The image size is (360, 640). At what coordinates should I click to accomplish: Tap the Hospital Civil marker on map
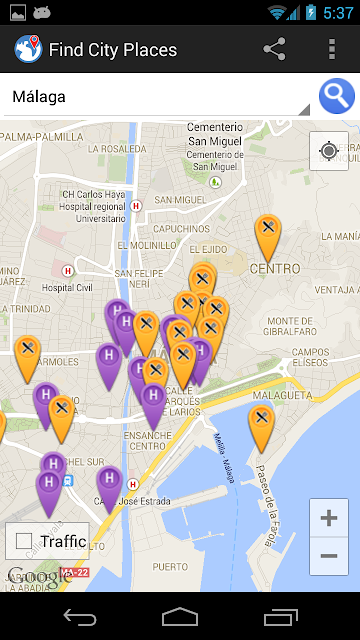[68, 270]
